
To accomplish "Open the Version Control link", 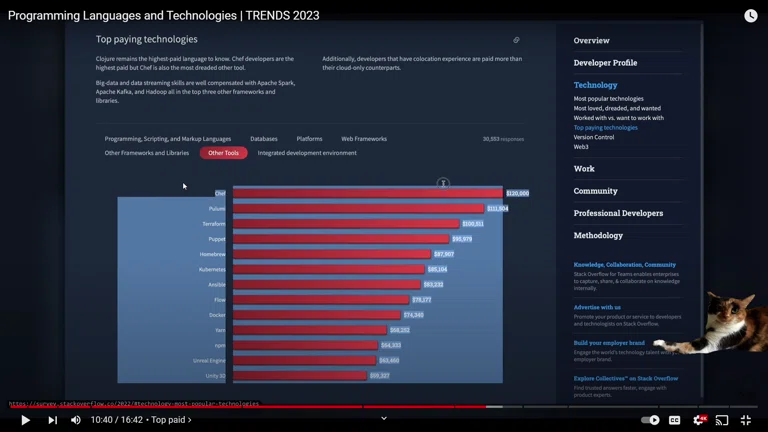I will pyautogui.click(x=594, y=137).
